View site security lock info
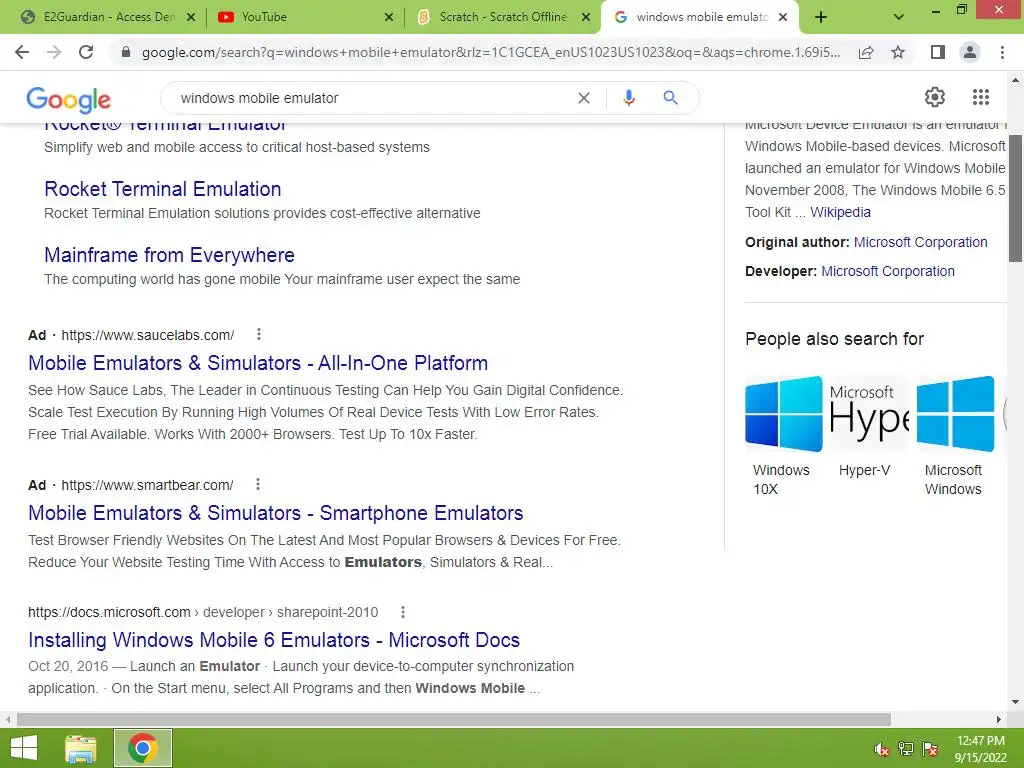 pos(126,52)
